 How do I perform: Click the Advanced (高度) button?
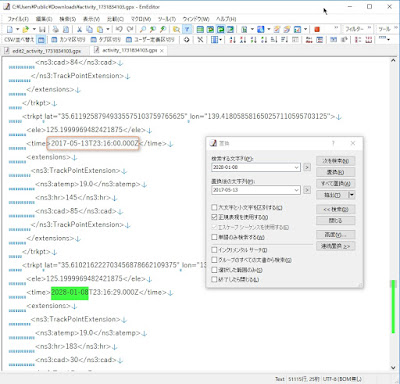click(x=335, y=235)
